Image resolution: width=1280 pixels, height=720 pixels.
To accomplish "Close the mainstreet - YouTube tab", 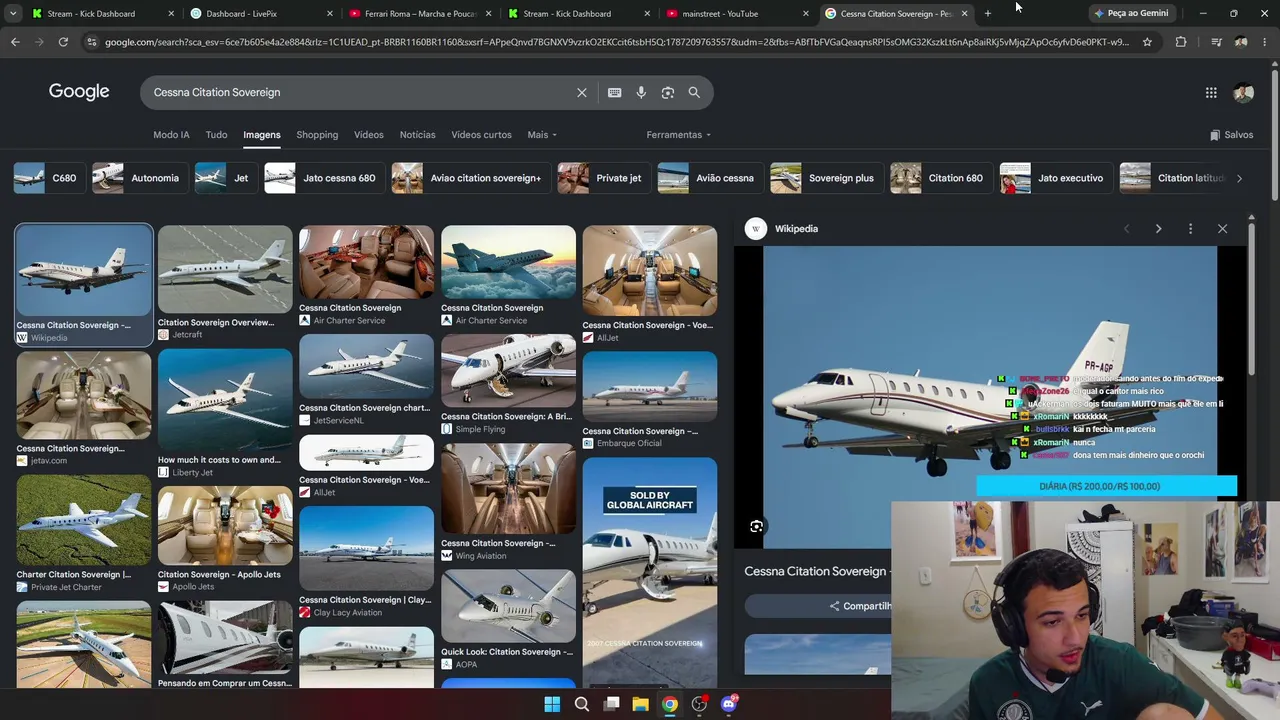I will pyautogui.click(x=806, y=13).
